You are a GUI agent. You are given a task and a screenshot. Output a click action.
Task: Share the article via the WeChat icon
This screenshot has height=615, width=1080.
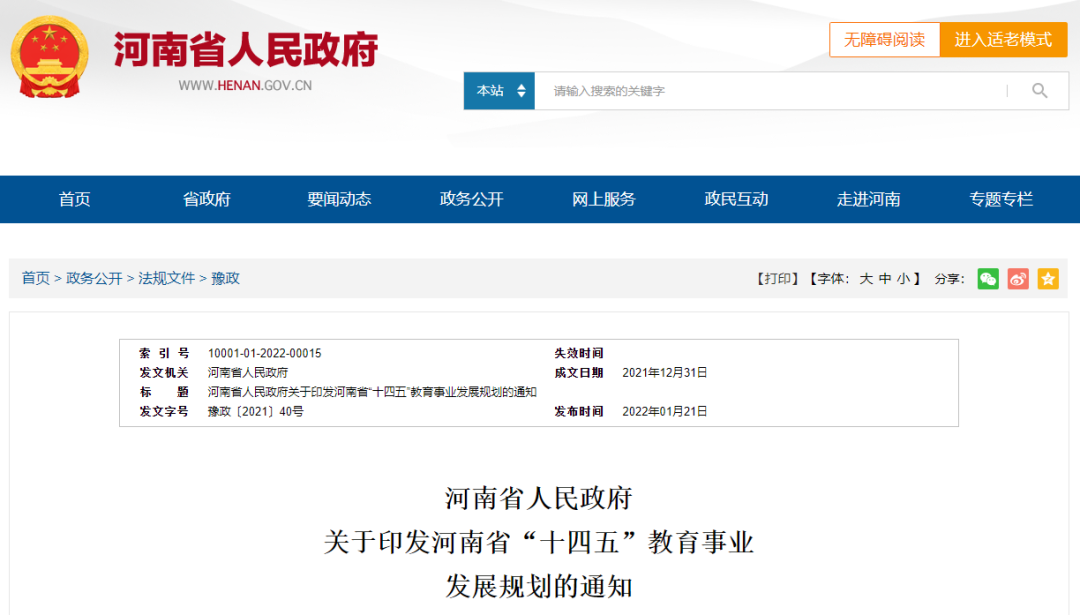988,279
